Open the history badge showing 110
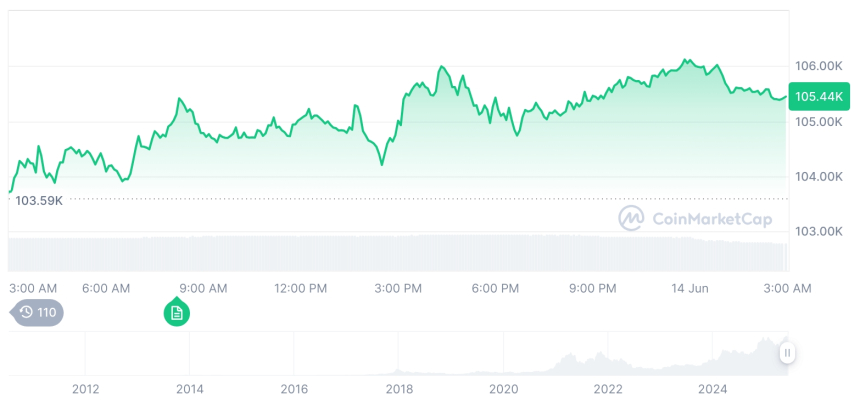The image size is (860, 401). [38, 313]
